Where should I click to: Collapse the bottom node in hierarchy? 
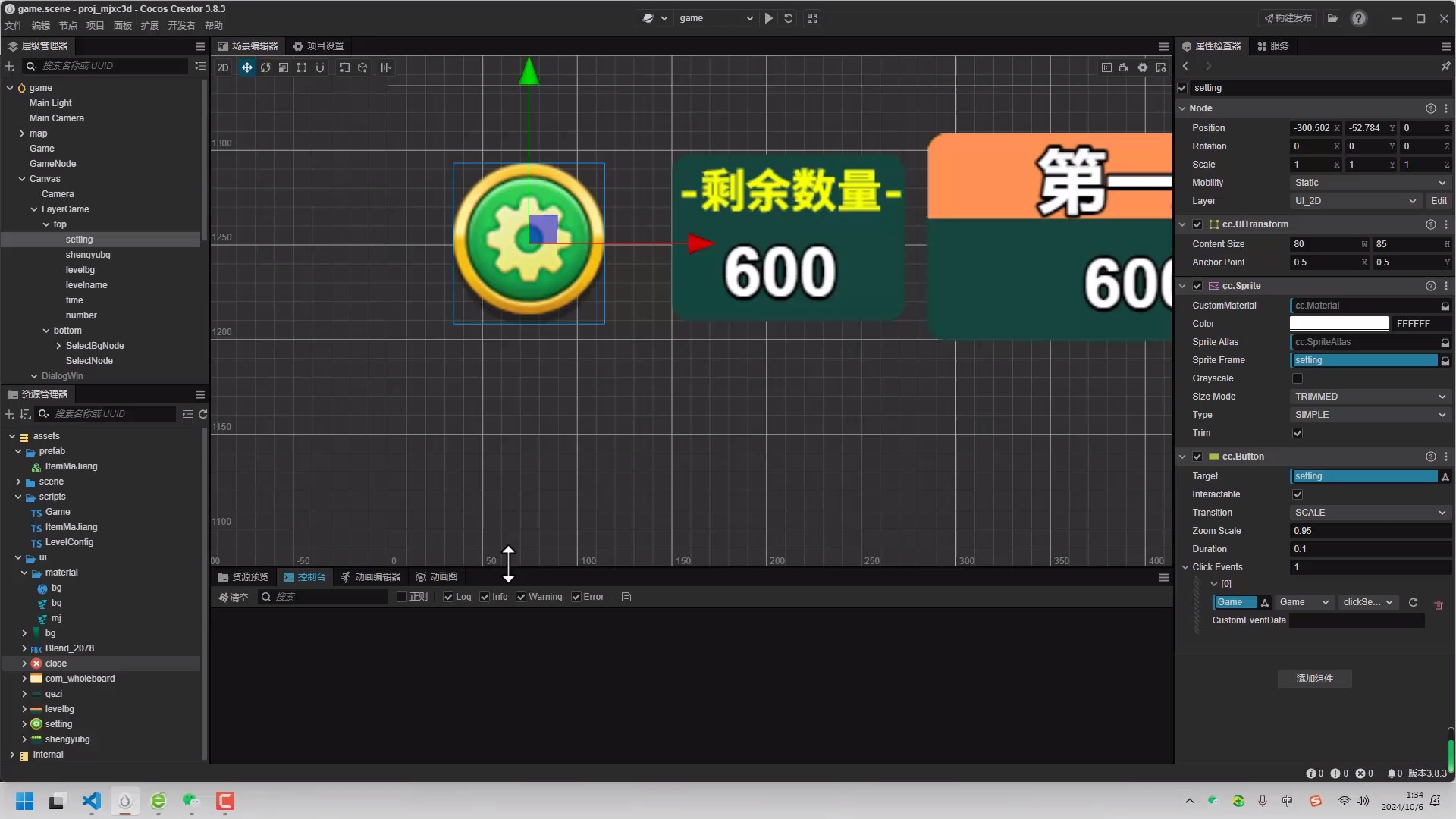(45, 330)
